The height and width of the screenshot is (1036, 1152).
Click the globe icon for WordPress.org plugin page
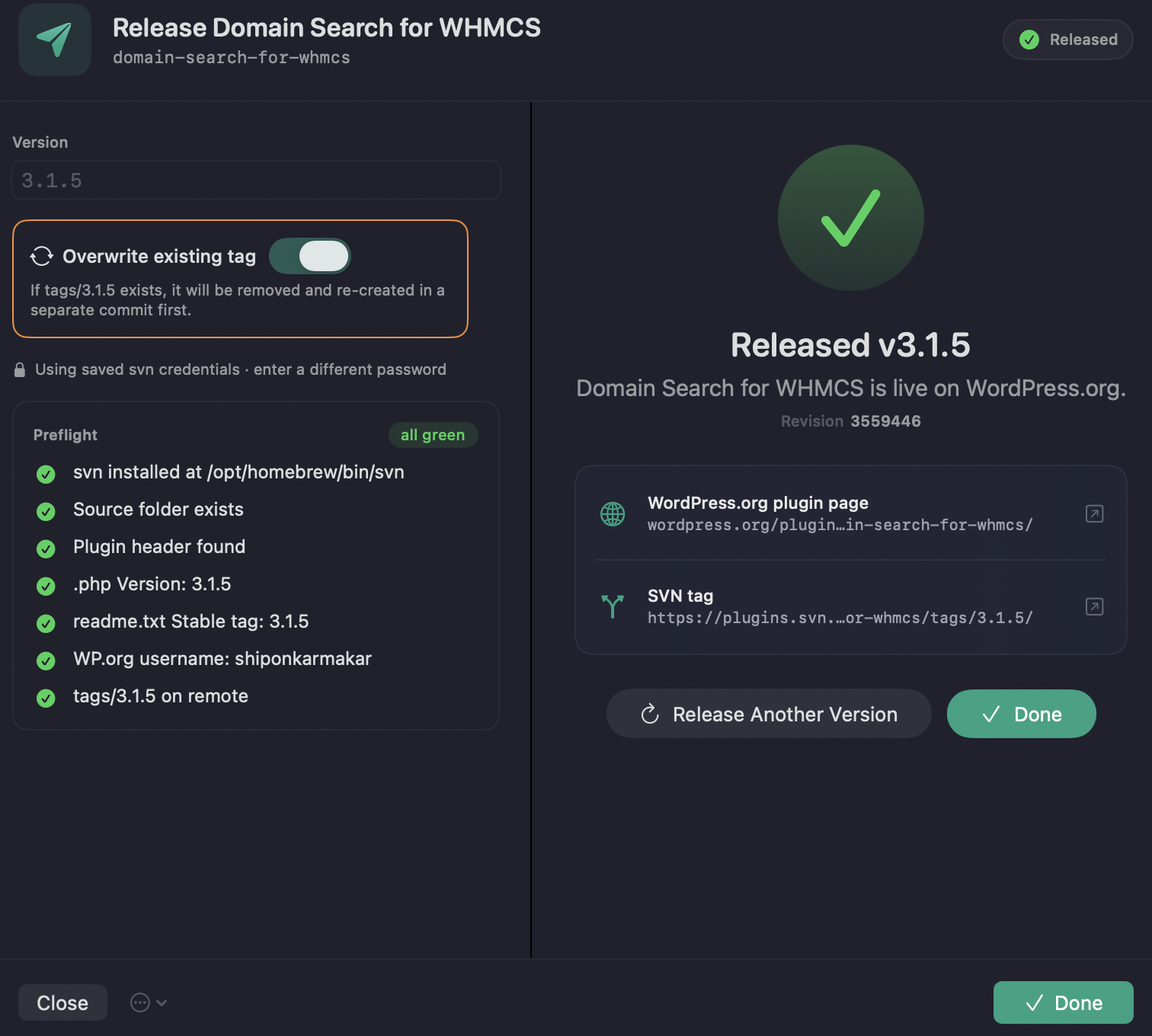click(x=613, y=514)
